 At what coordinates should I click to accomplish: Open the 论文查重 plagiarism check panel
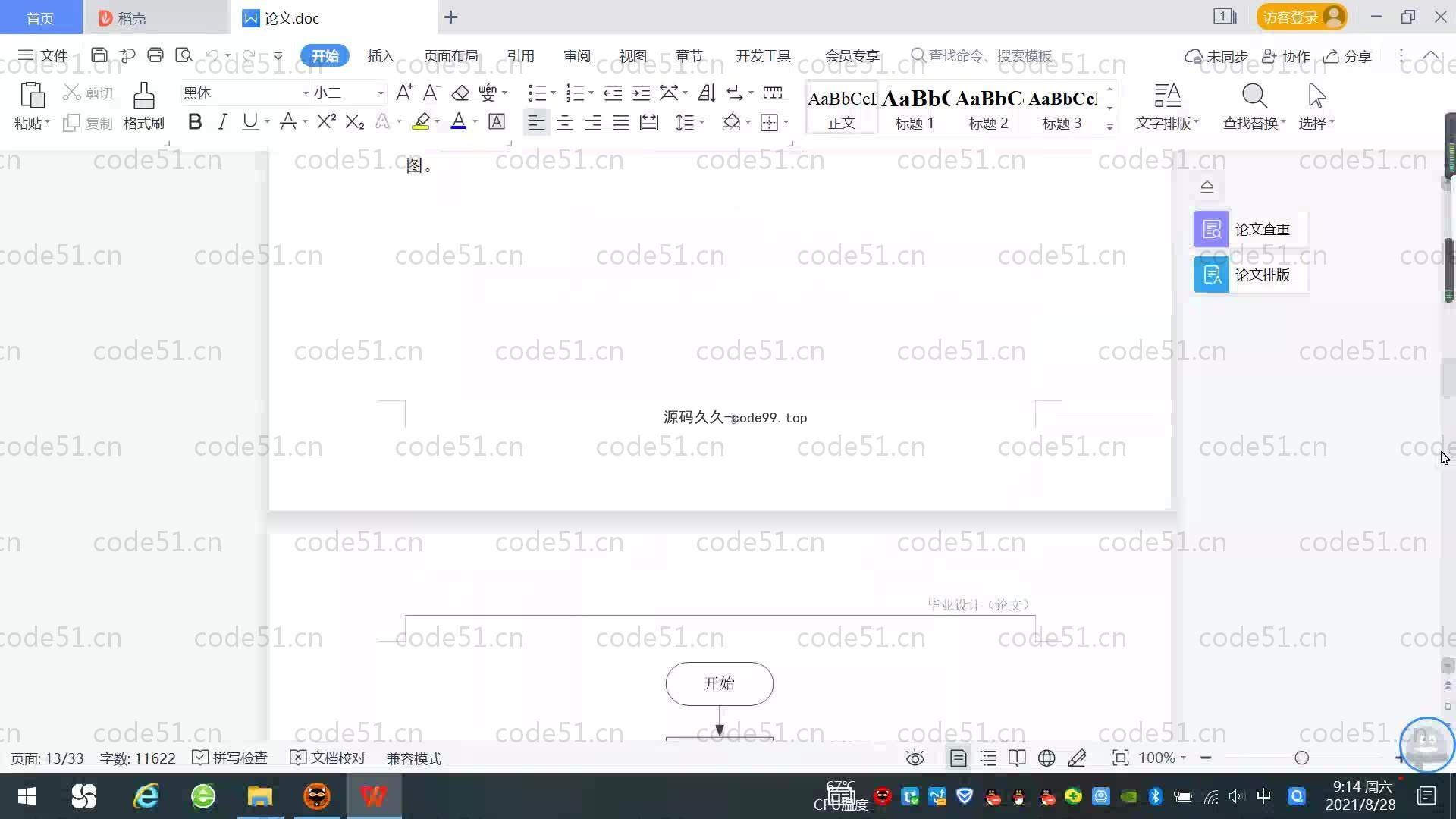tap(1250, 229)
